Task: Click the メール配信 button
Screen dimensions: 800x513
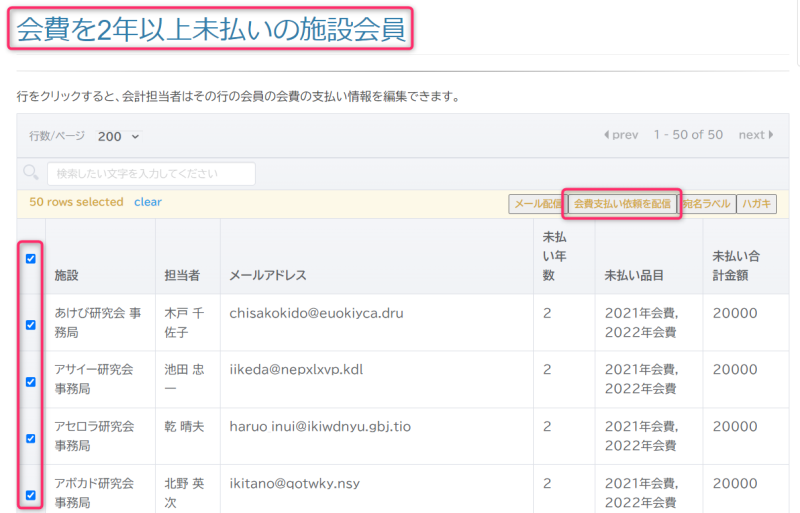Action: [x=537, y=204]
